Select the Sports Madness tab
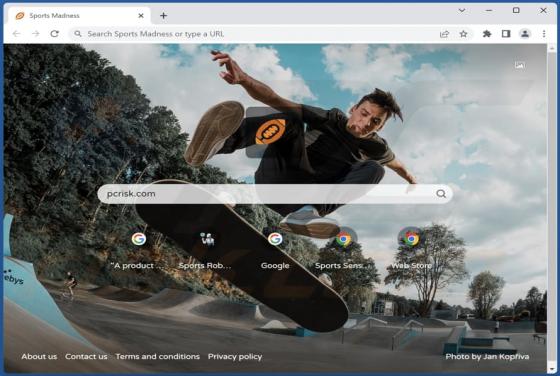560x376 pixels. (79, 15)
